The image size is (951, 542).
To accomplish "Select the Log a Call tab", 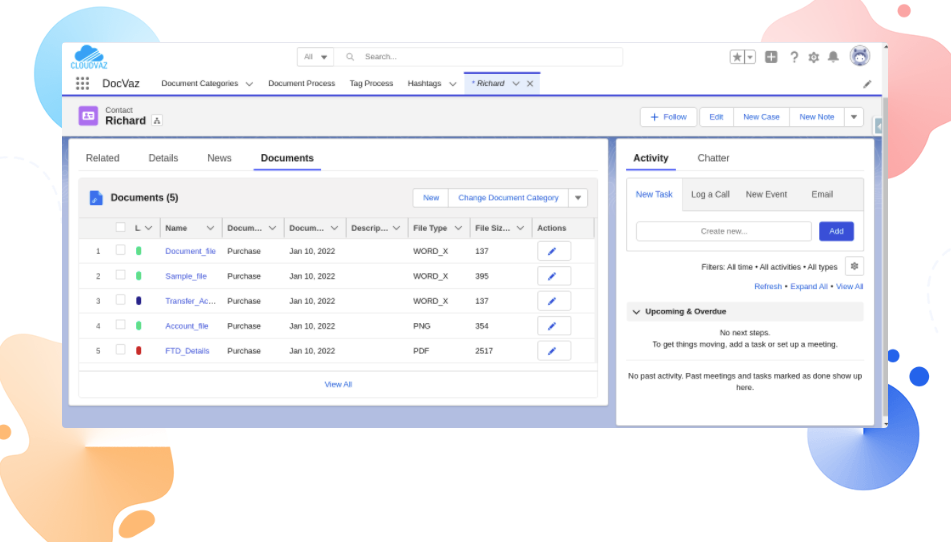I will (x=710, y=195).
